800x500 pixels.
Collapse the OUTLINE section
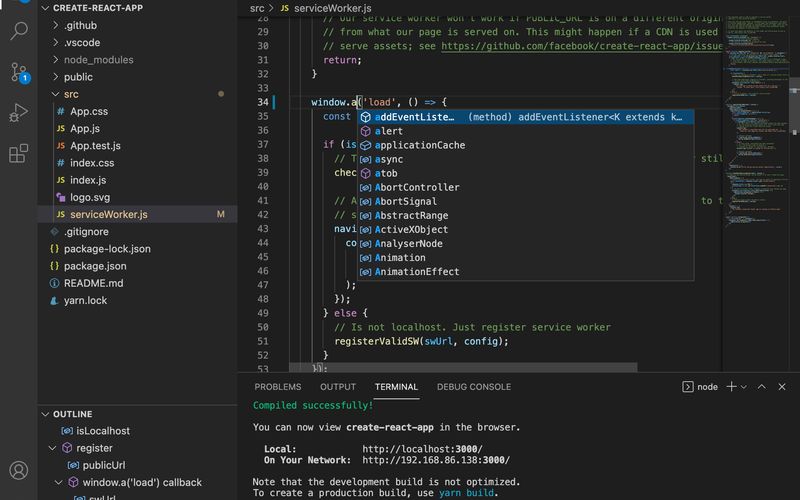point(45,414)
